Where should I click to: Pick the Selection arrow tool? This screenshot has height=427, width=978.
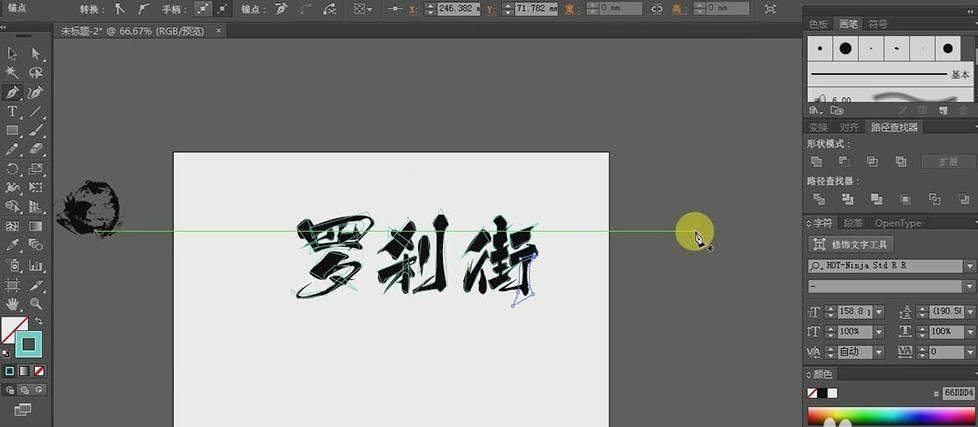pyautogui.click(x=13, y=54)
